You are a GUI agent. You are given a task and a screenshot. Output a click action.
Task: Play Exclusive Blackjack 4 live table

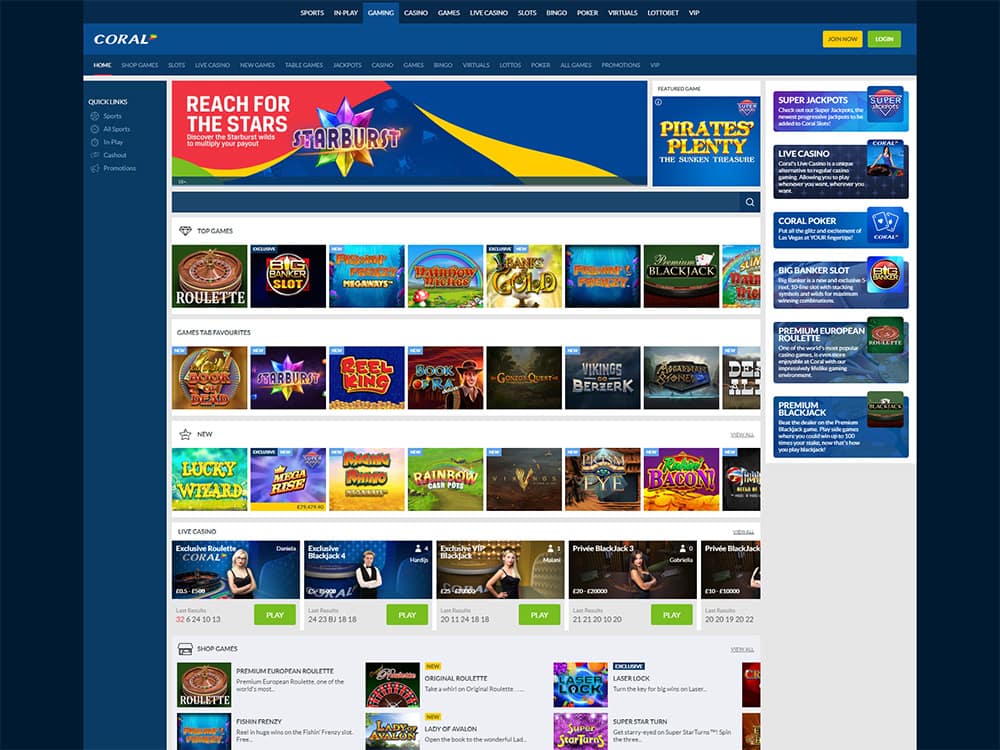click(x=407, y=615)
